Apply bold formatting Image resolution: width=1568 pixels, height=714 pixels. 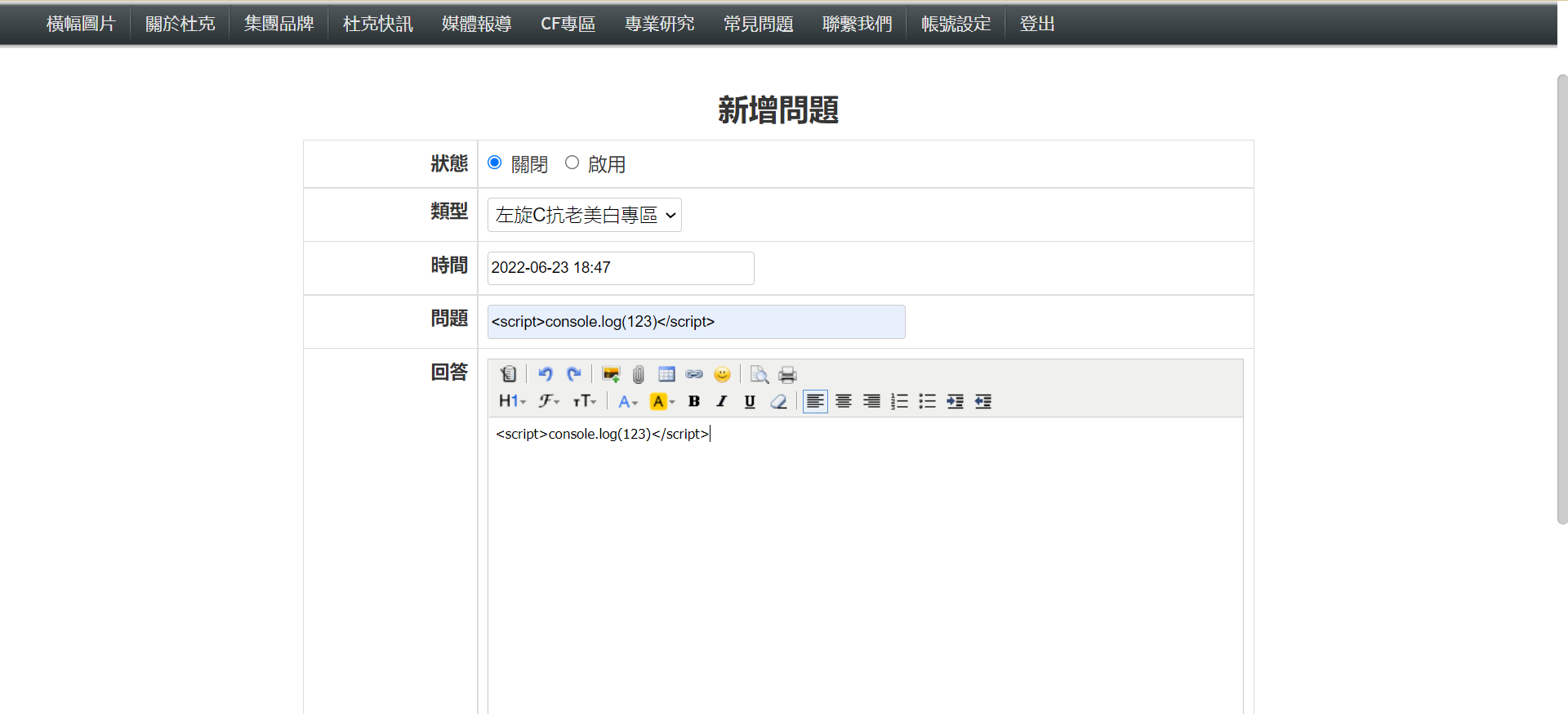[694, 401]
